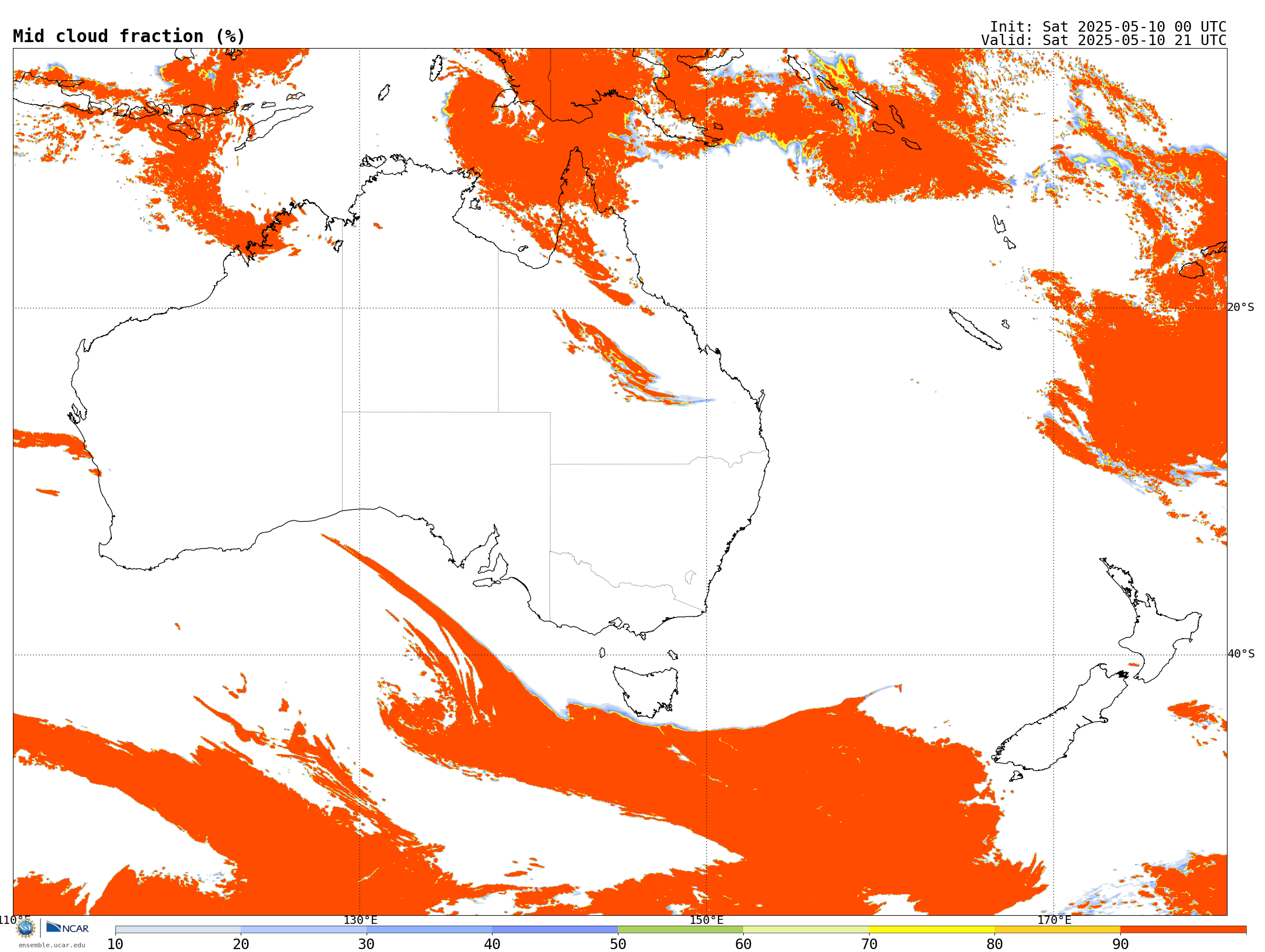This screenshot has height=952, width=1265.
Task: Click the colorbar tick label 80
Action: (994, 944)
